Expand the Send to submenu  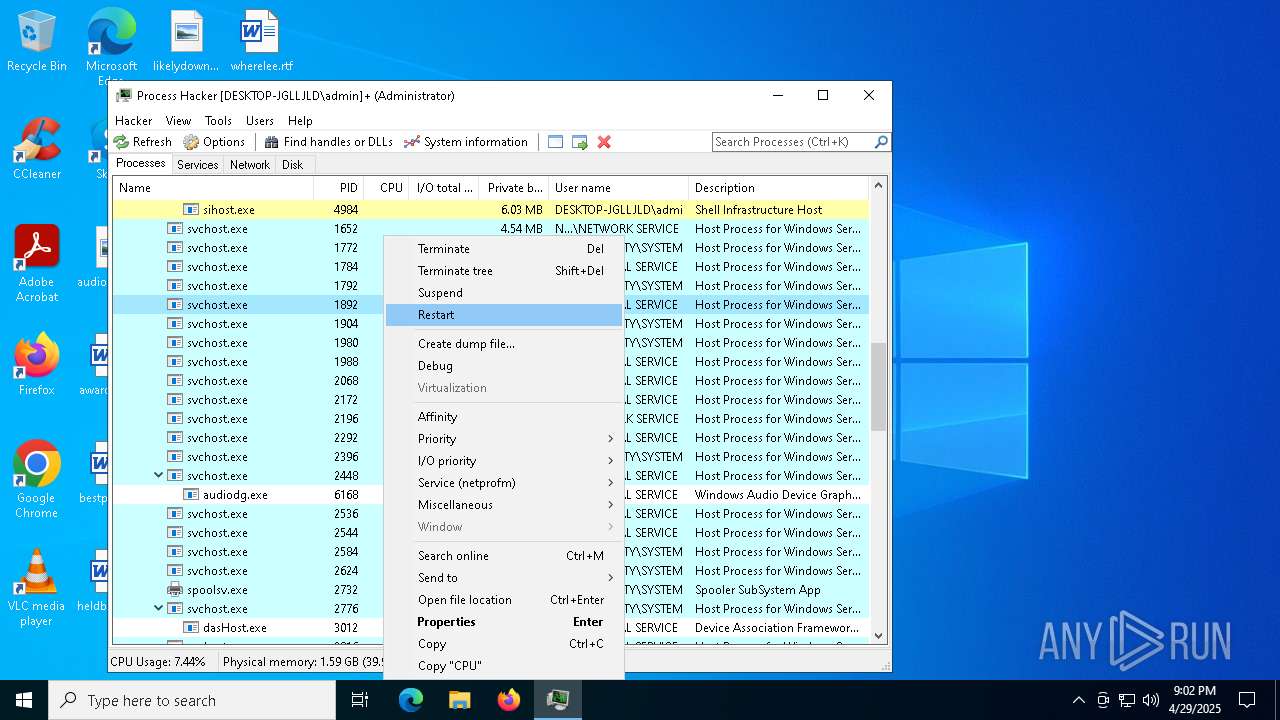tap(504, 578)
